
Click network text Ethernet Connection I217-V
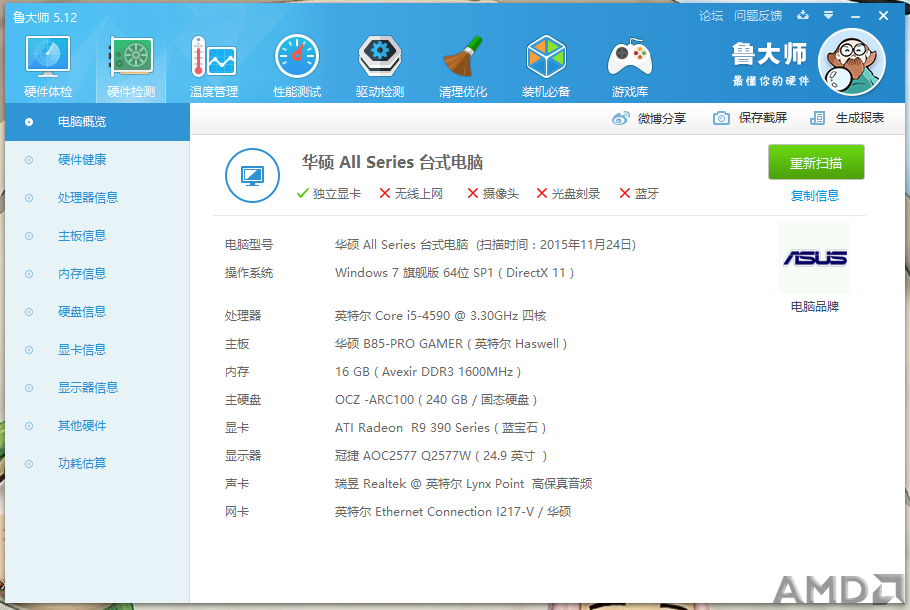[454, 511]
